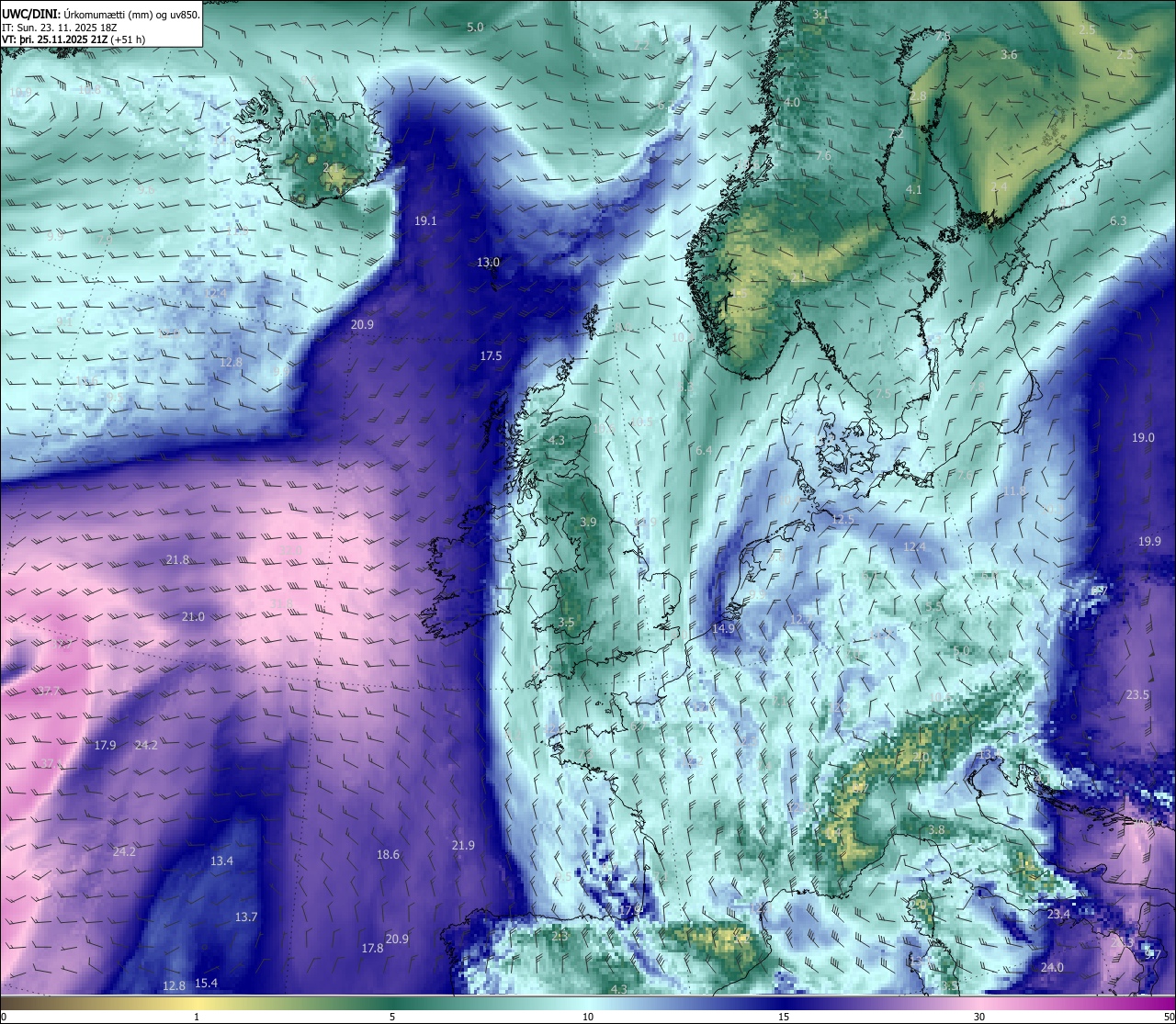The image size is (1176, 1024).
Task: Click the 4.0 value over Norway
Action: 791,103
